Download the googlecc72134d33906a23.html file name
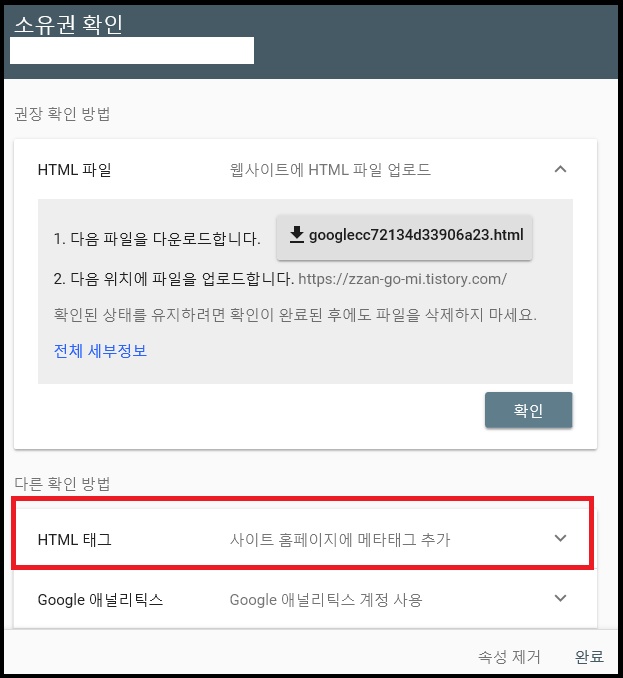The height and width of the screenshot is (678, 623). (x=416, y=235)
